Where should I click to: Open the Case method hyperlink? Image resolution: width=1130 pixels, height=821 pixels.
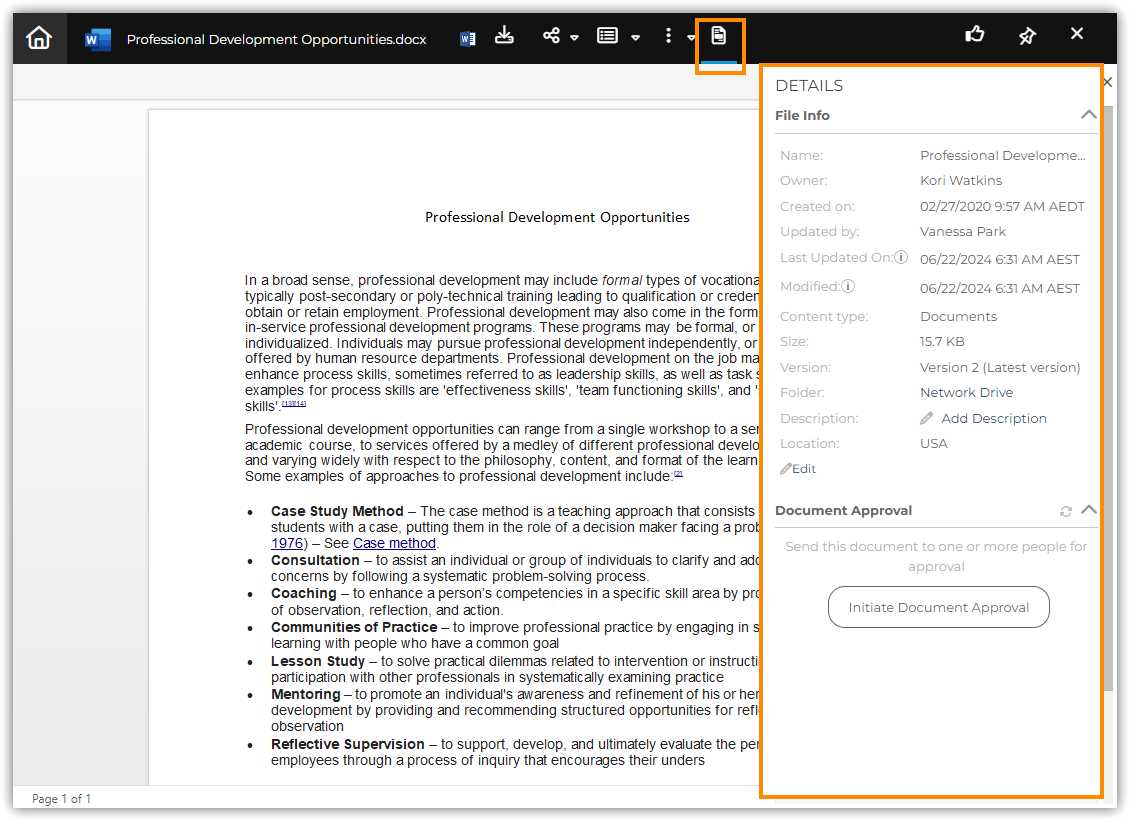click(x=394, y=543)
